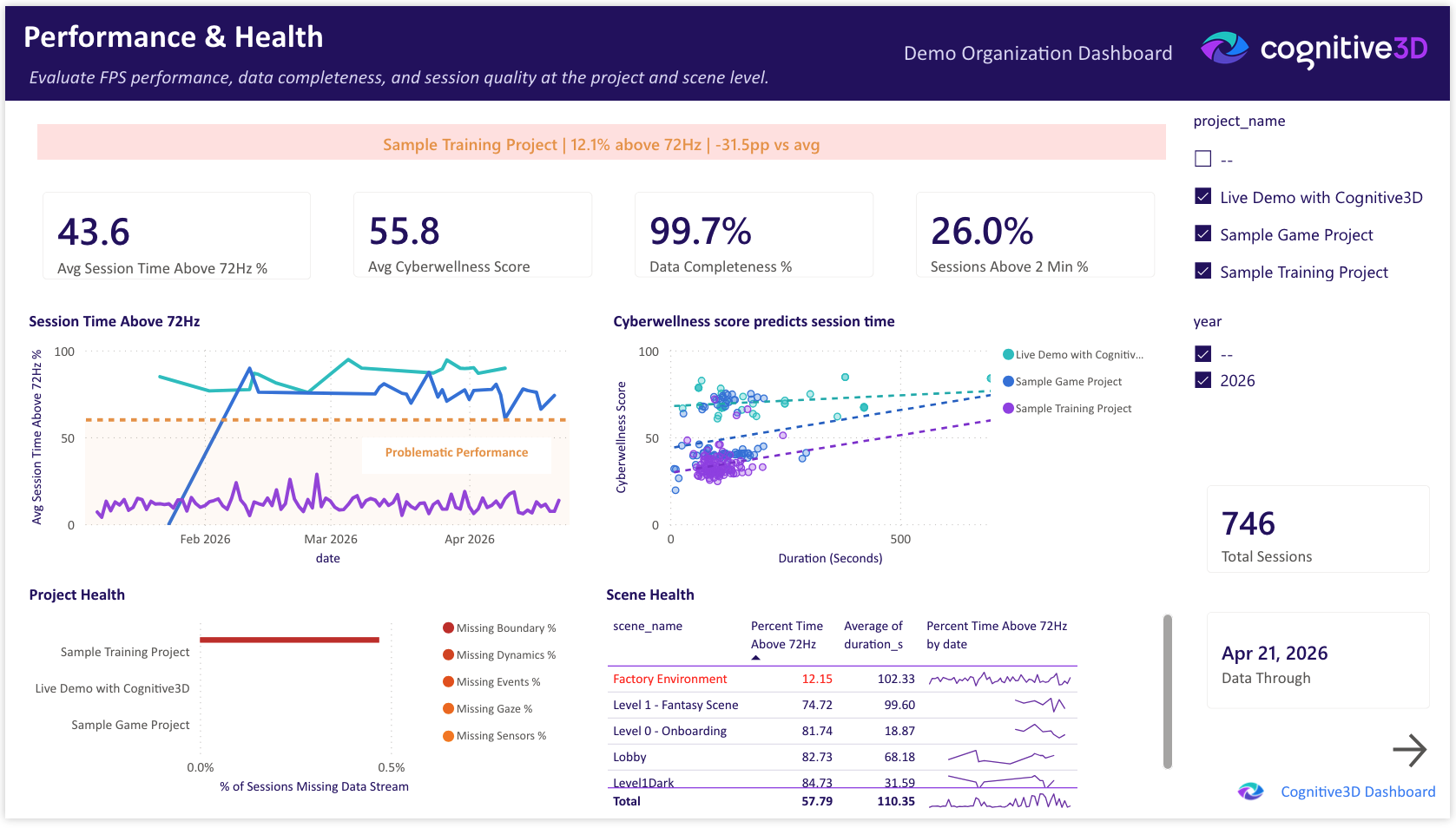Click the Missing Sensors % legend icon
The image size is (1456, 828).
click(448, 735)
